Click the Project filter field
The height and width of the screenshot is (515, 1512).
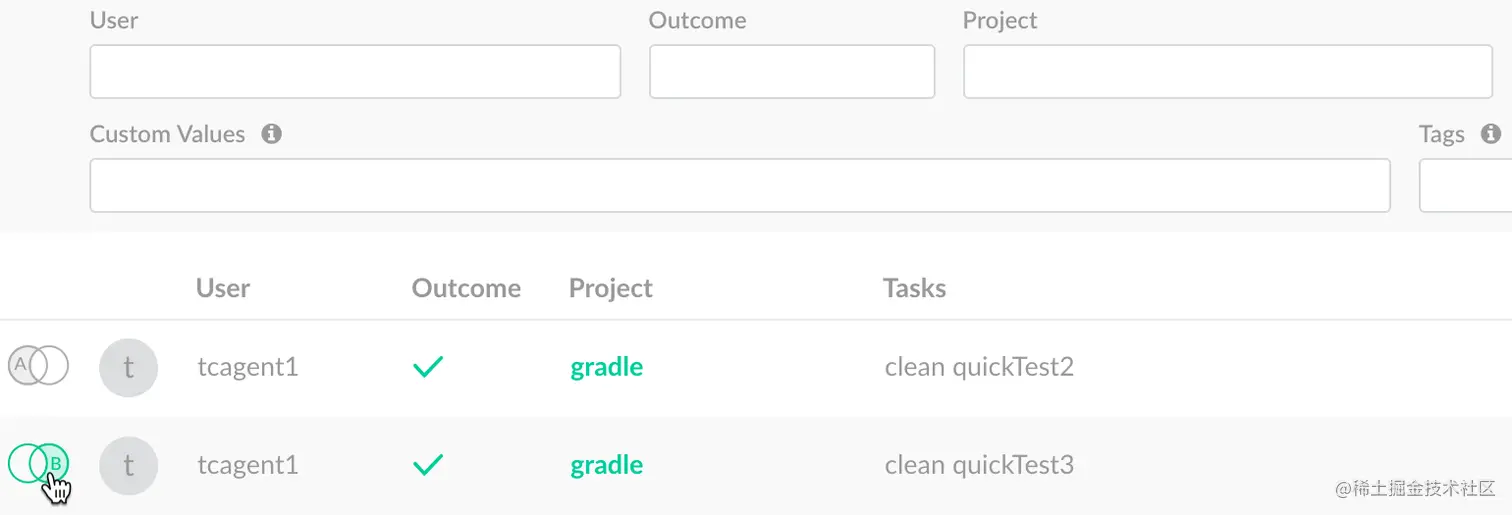[x=1227, y=72]
